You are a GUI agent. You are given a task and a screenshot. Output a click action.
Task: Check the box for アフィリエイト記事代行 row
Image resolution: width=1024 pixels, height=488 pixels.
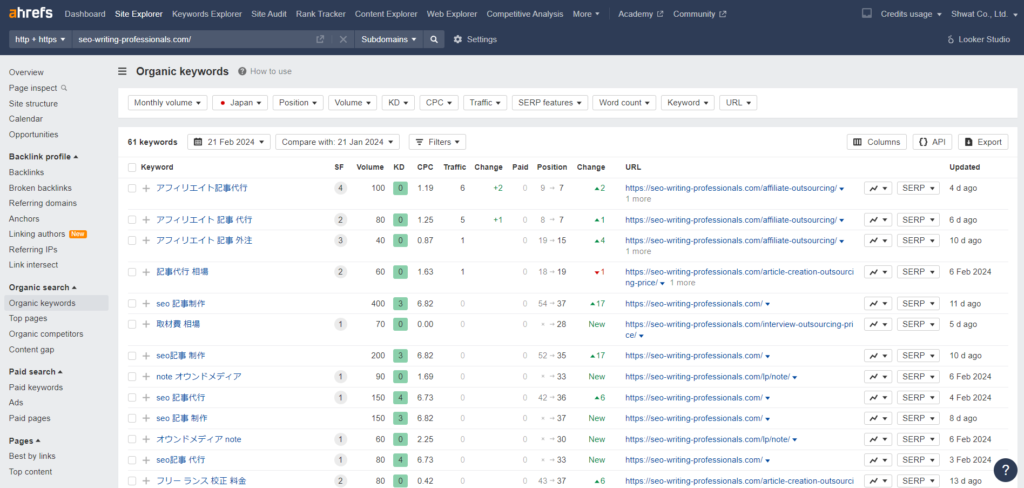coord(132,188)
